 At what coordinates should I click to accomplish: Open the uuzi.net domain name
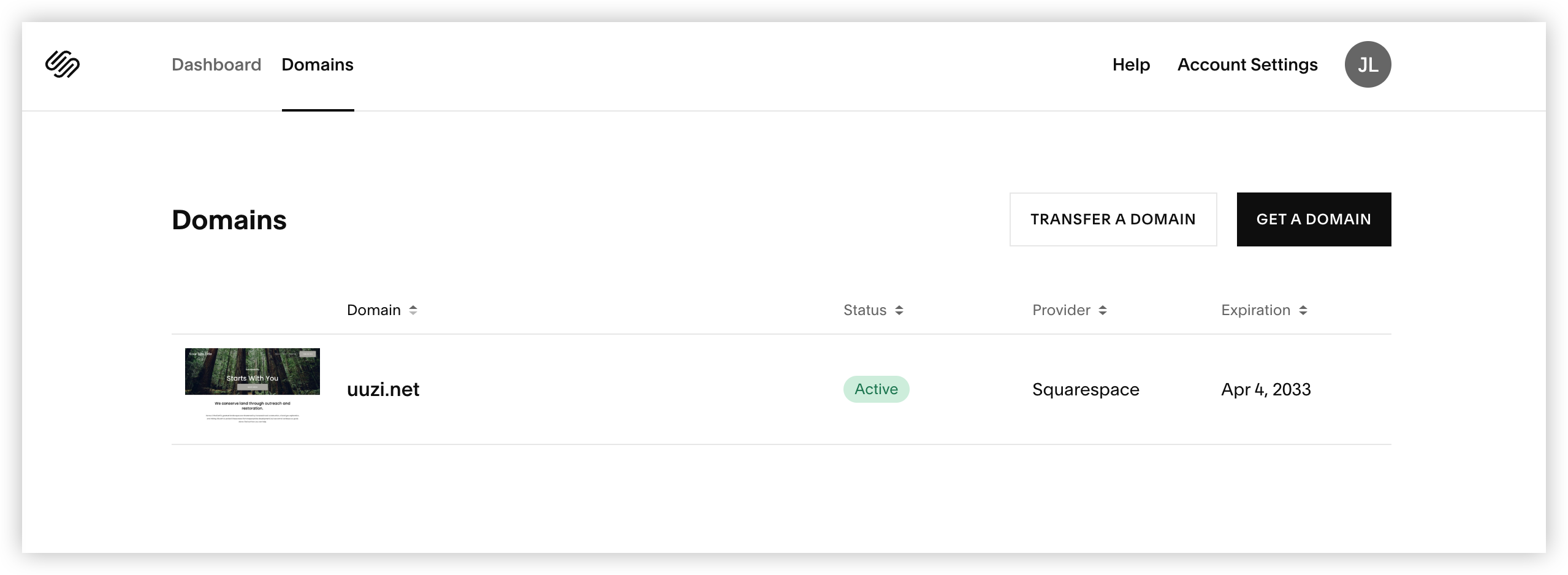383,389
